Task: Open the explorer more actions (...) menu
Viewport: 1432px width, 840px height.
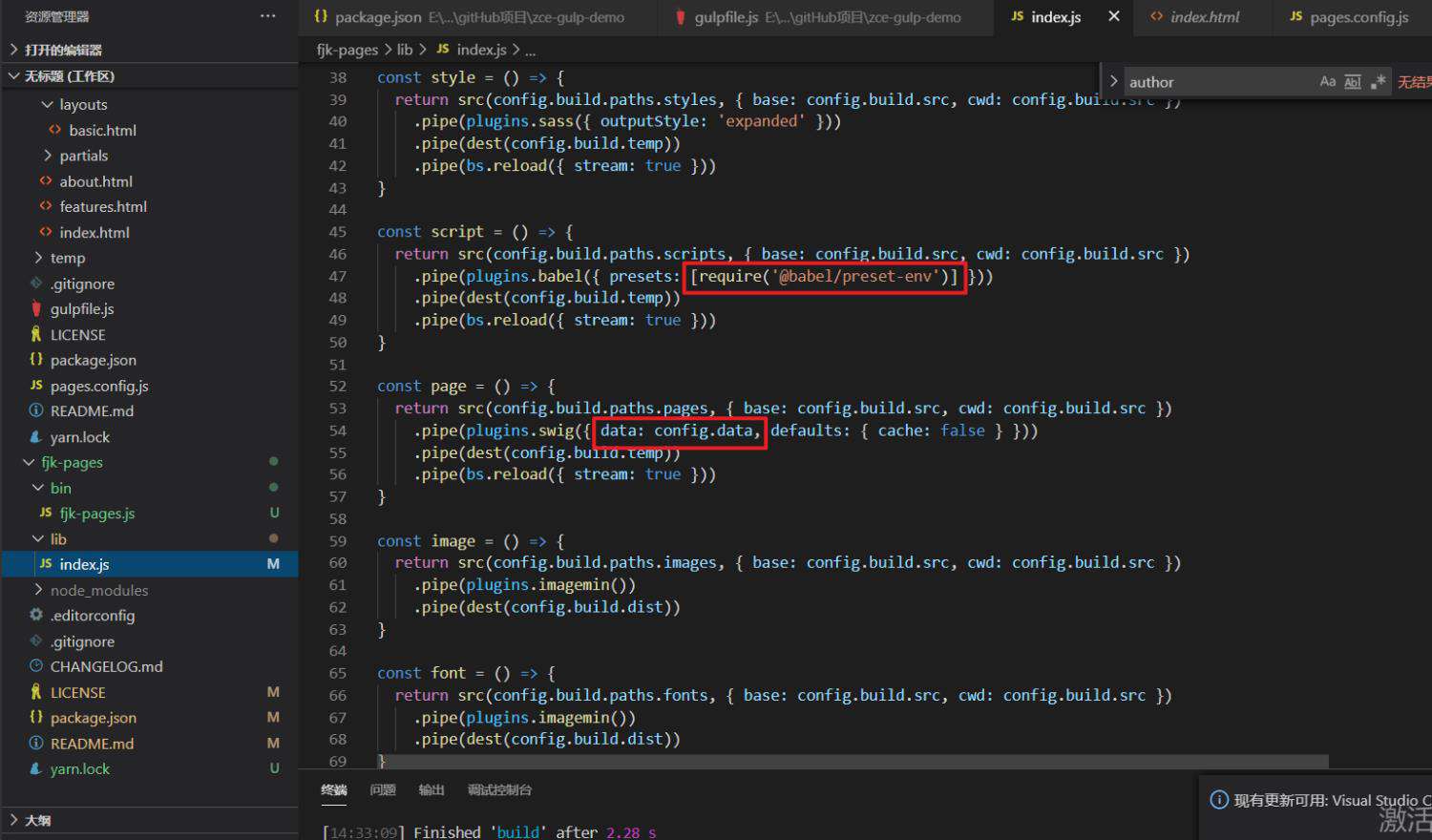Action: (268, 16)
